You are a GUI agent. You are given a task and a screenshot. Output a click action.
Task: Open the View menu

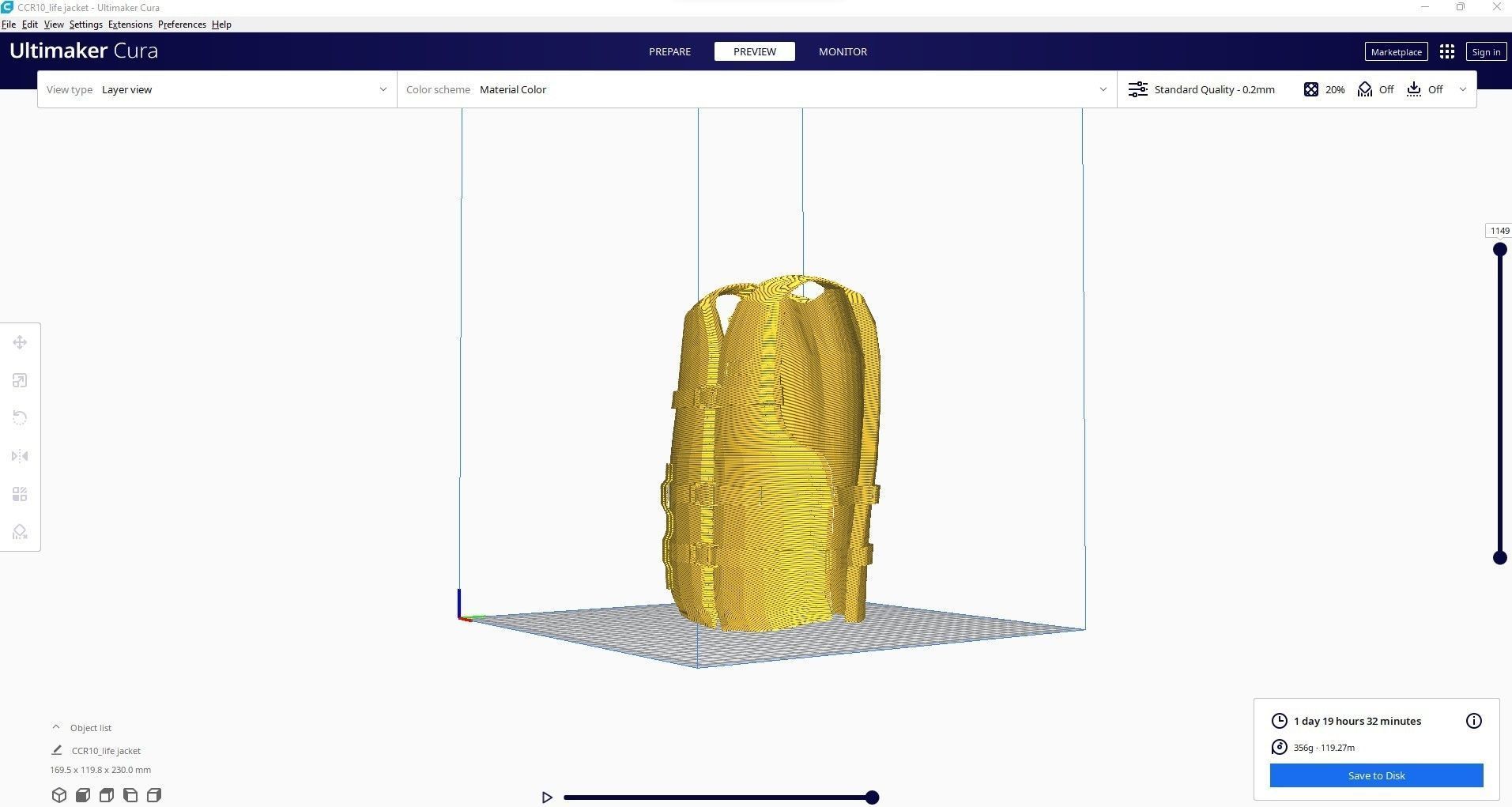54,25
